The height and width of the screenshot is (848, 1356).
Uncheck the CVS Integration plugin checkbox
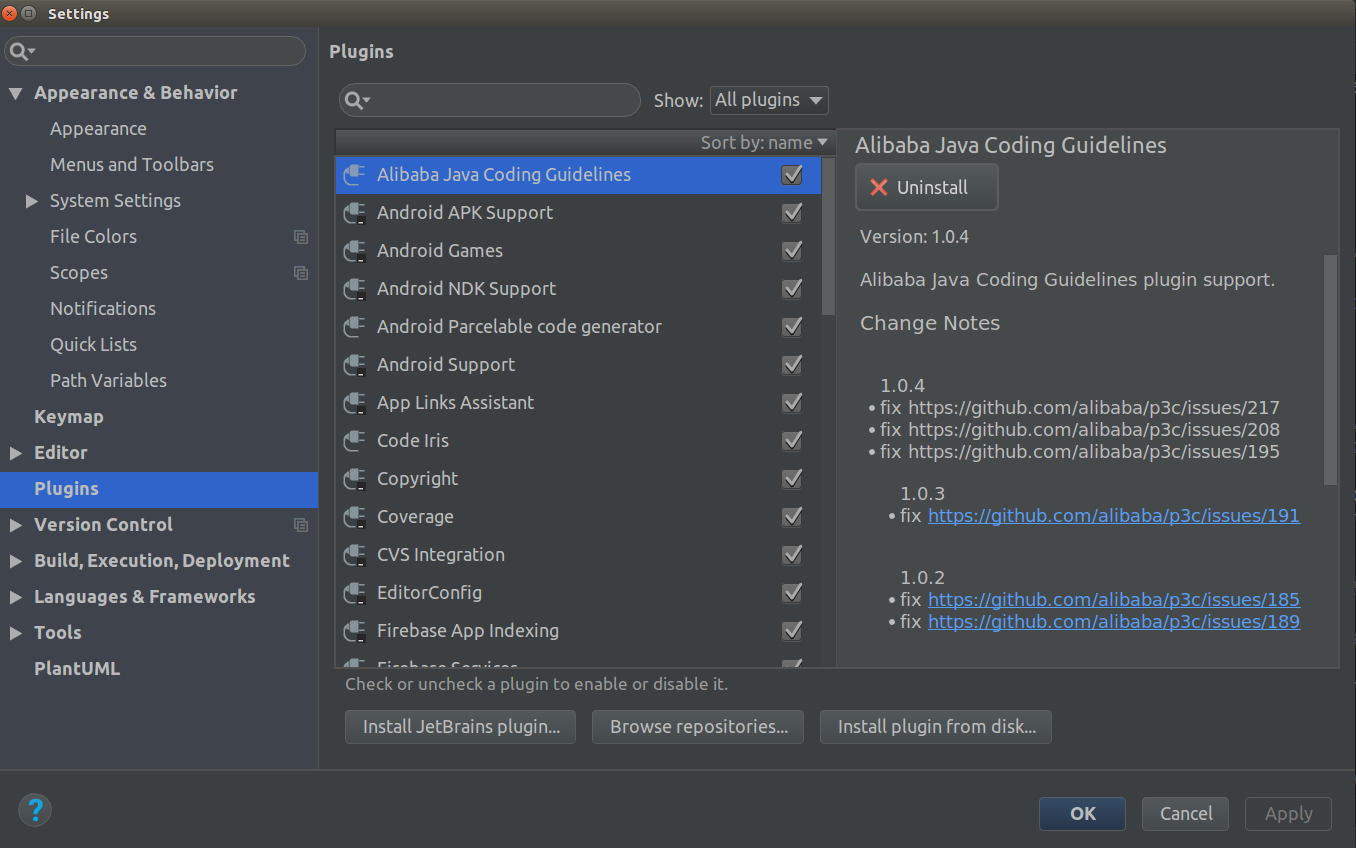792,555
